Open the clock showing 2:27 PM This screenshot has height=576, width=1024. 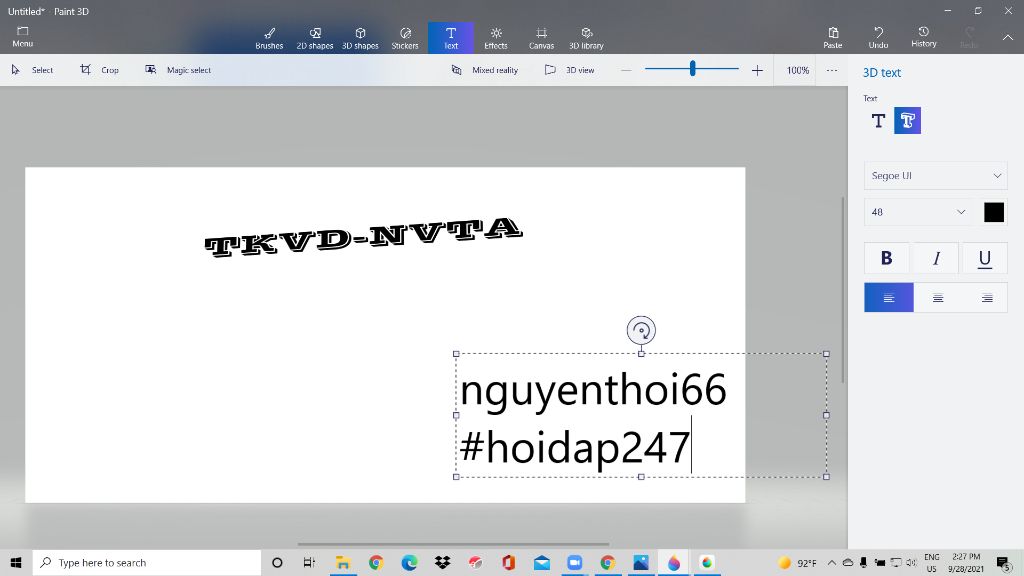pos(966,562)
